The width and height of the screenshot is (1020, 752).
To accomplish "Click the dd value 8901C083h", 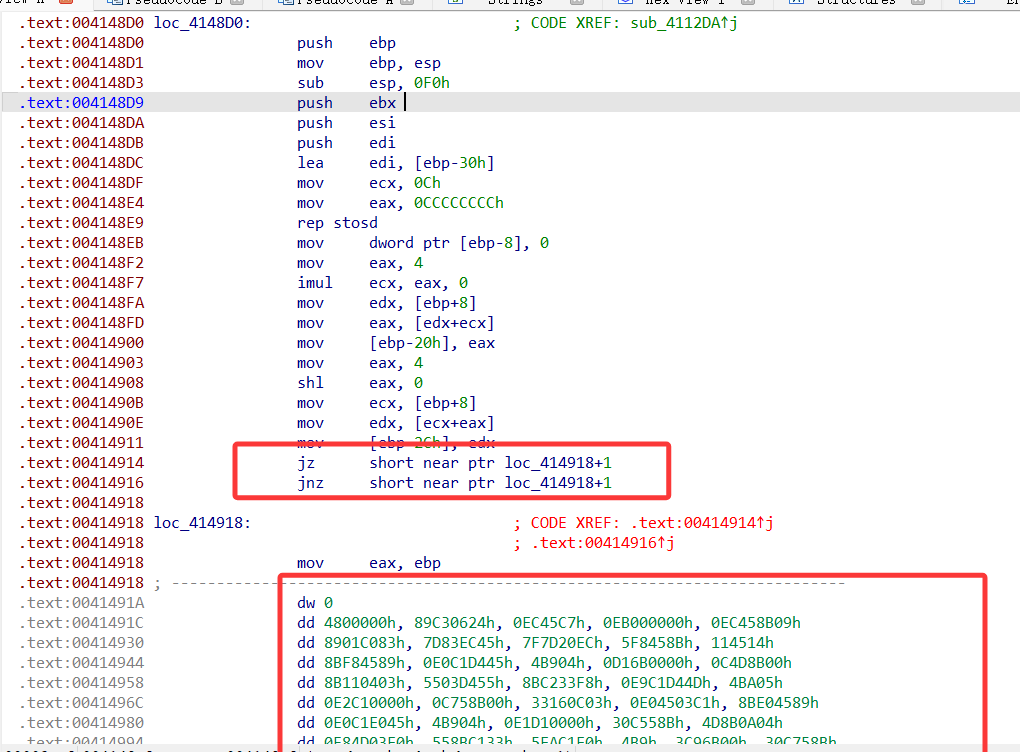I will (364, 643).
